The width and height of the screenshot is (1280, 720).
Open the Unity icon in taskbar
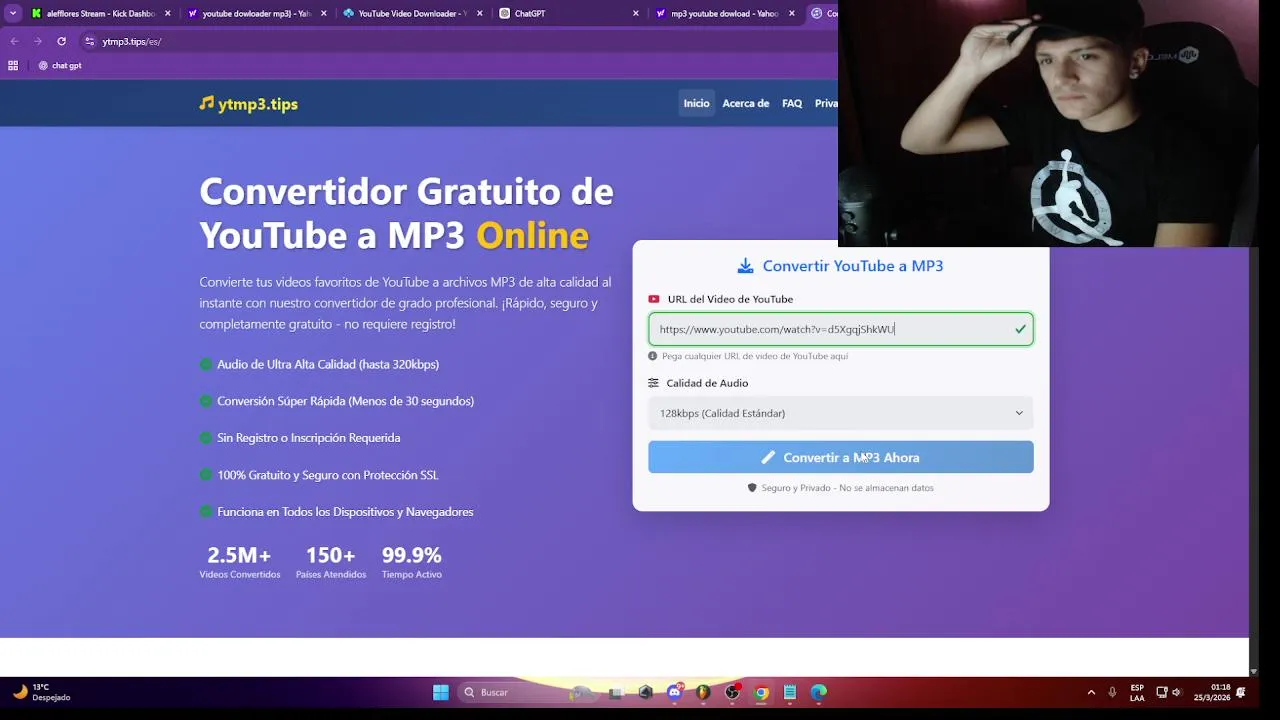(x=645, y=692)
